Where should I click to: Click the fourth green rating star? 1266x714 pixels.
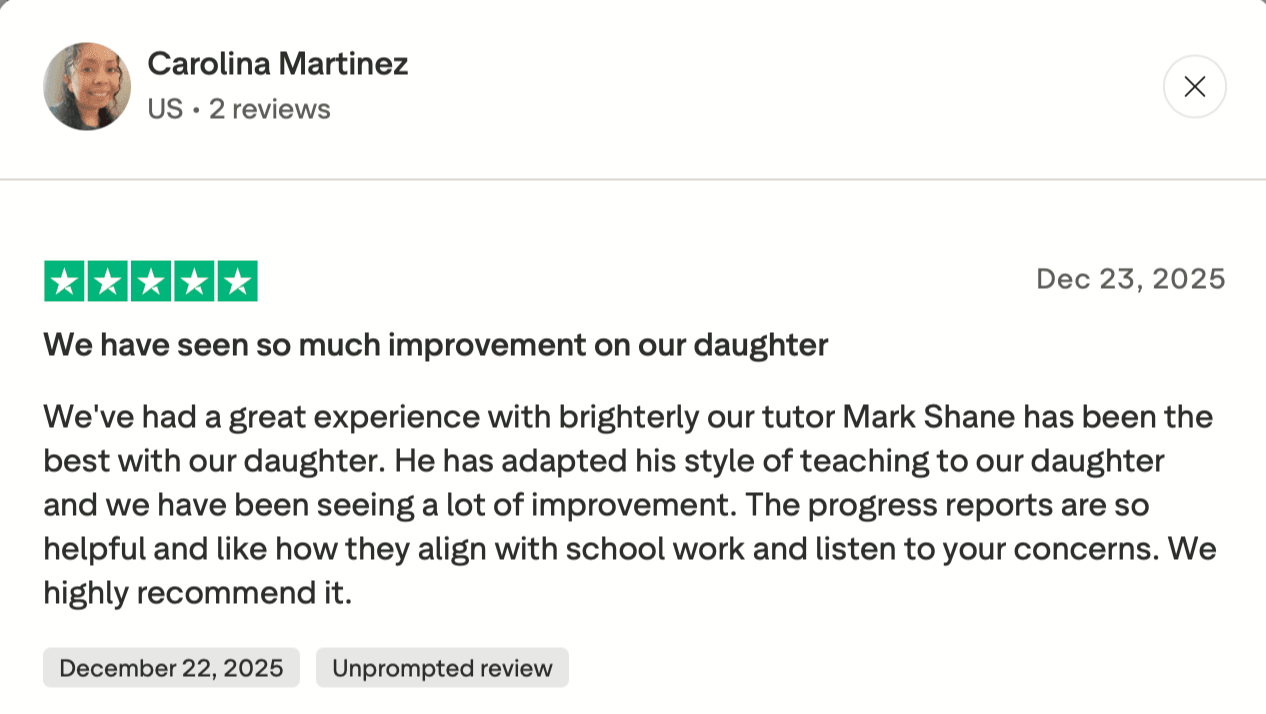[194, 281]
